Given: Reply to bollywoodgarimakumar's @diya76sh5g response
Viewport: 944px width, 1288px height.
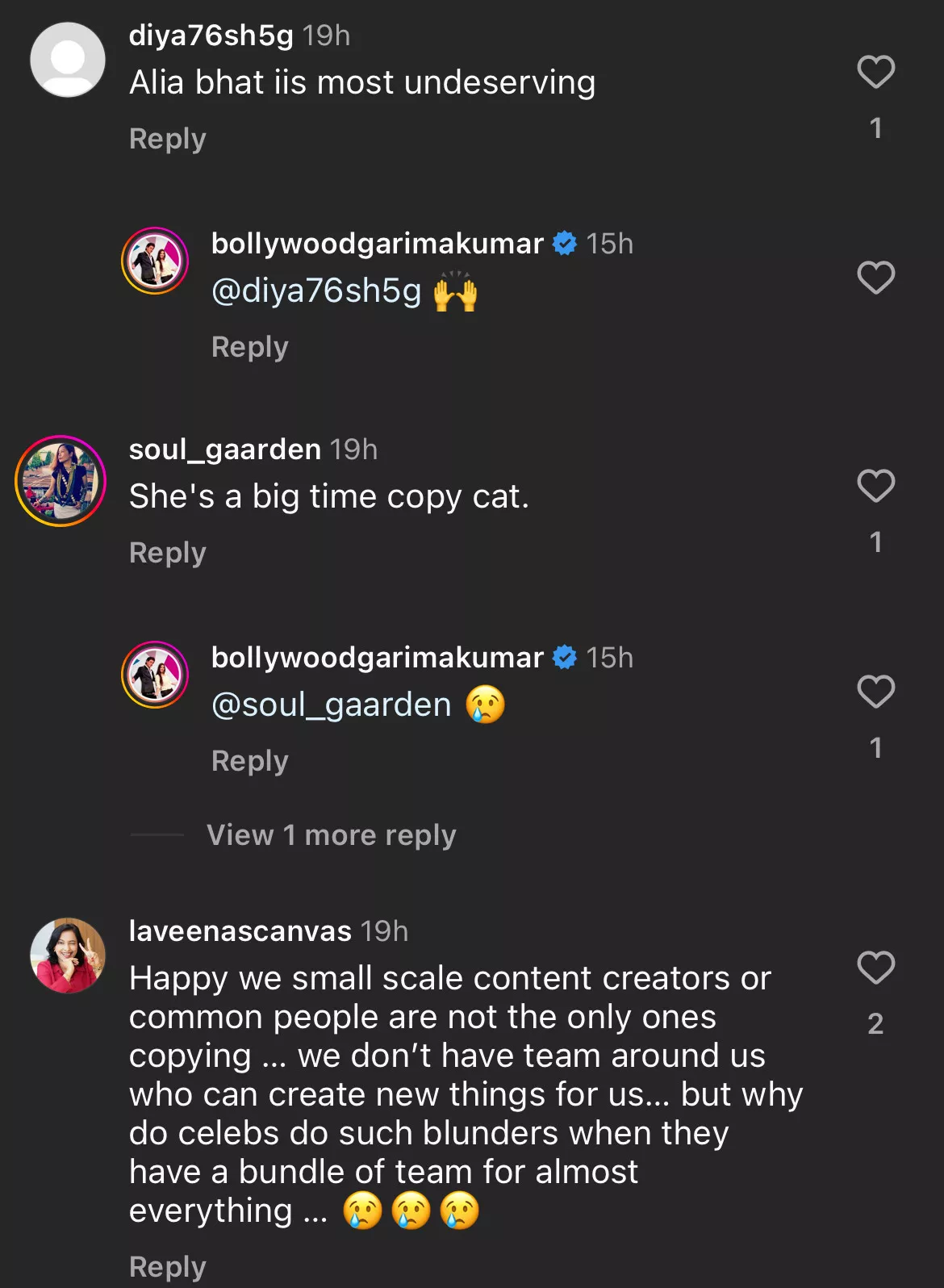Looking at the screenshot, I should click(250, 347).
